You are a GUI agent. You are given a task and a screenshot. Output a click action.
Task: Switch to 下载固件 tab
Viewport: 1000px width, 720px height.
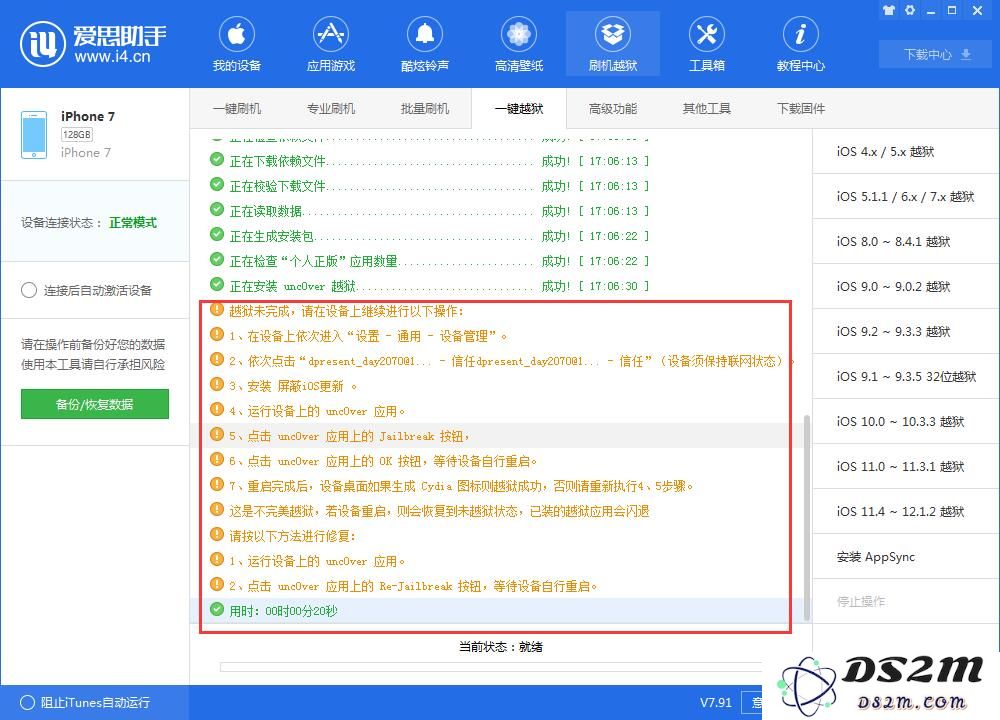[x=800, y=108]
